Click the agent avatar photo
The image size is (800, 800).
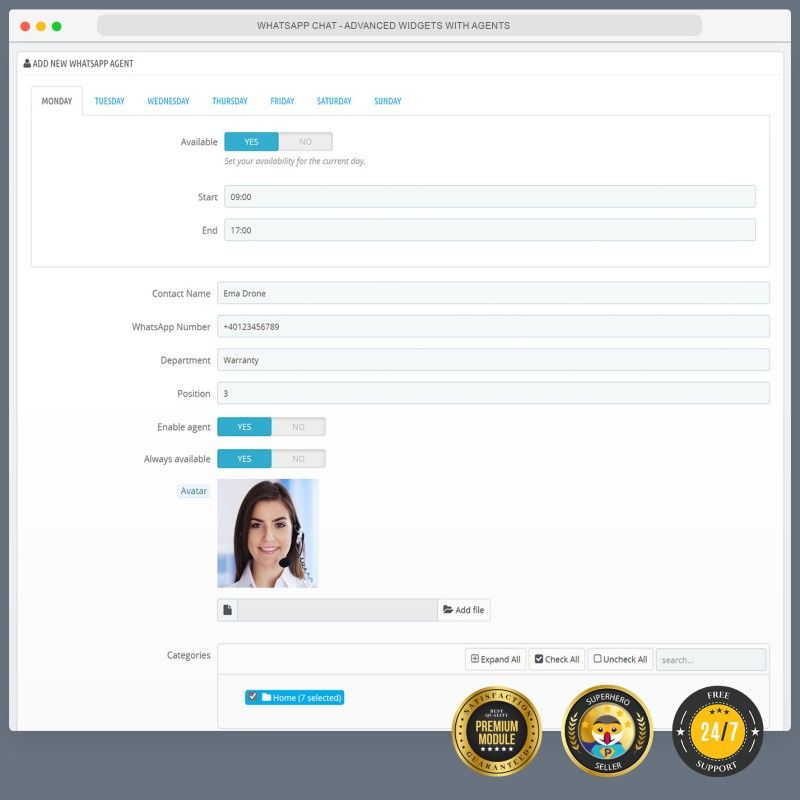[x=268, y=533]
